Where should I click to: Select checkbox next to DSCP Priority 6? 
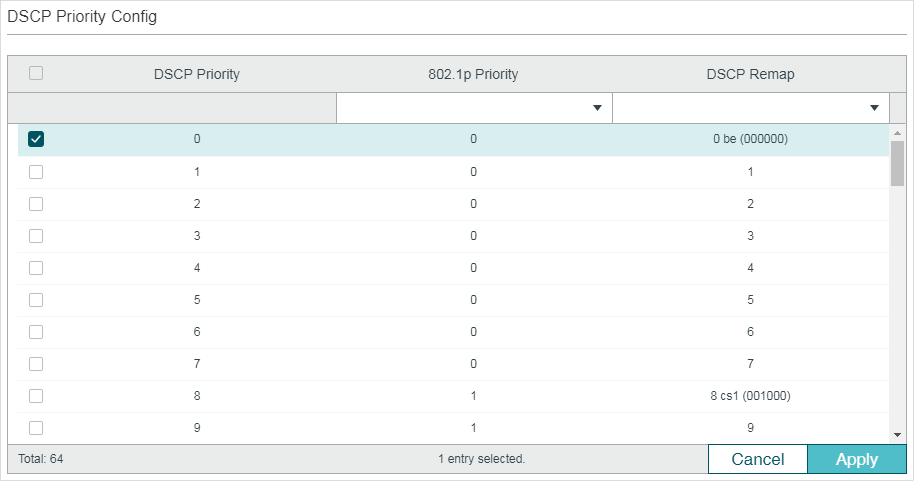pyautogui.click(x=36, y=332)
